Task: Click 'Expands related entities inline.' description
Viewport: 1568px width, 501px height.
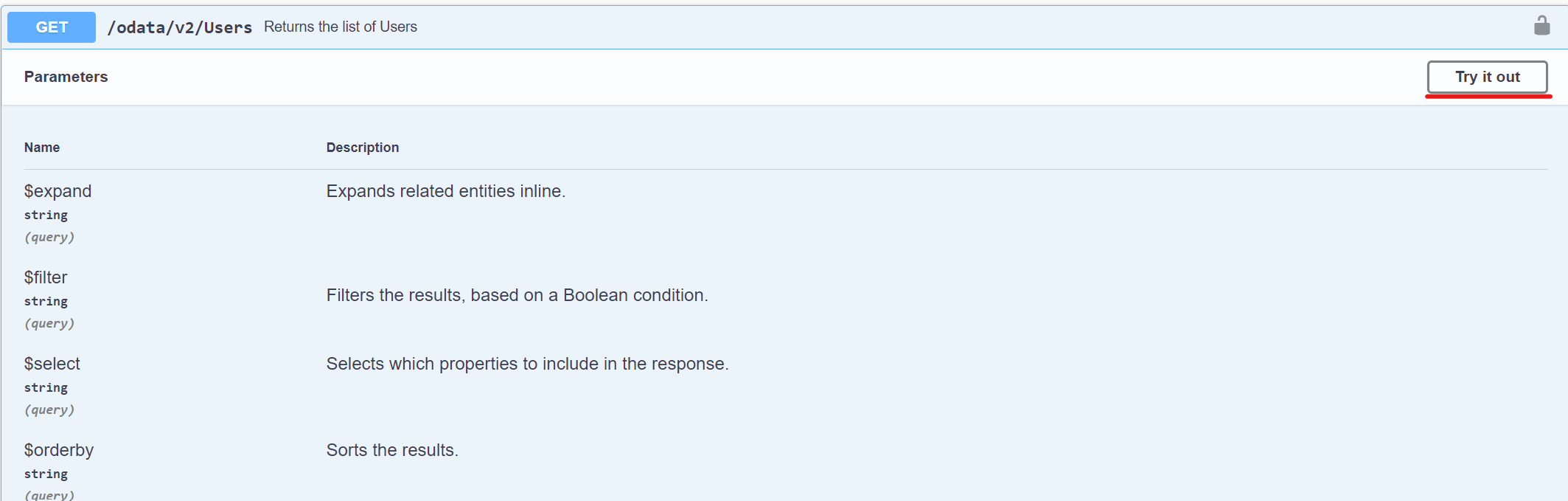Action: [x=445, y=191]
